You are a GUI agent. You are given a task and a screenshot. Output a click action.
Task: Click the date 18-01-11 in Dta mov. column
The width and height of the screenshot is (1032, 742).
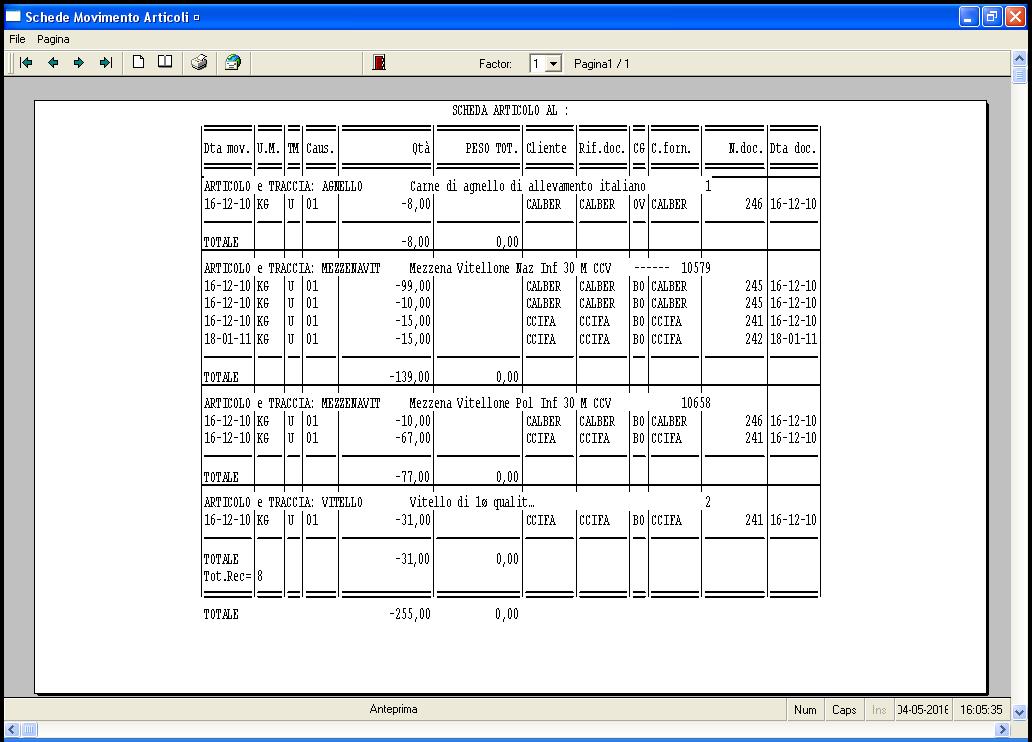227,339
